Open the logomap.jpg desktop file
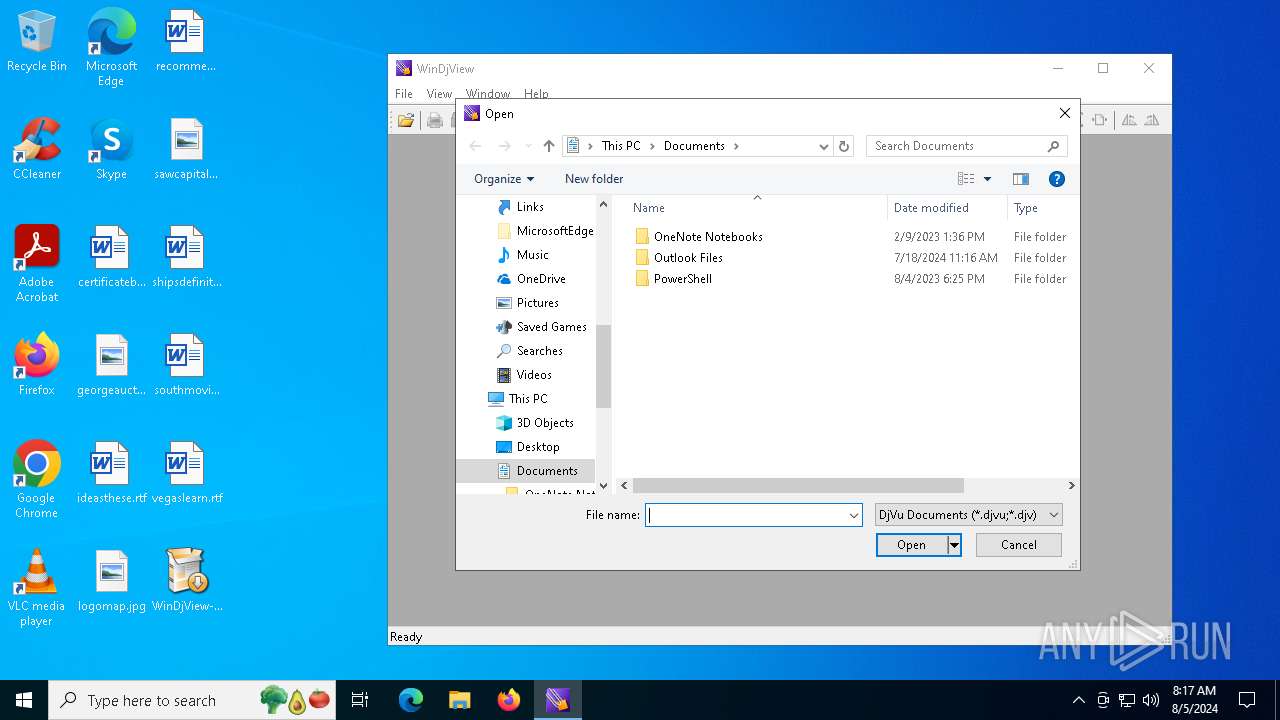Viewport: 1280px width, 720px height. tap(111, 581)
